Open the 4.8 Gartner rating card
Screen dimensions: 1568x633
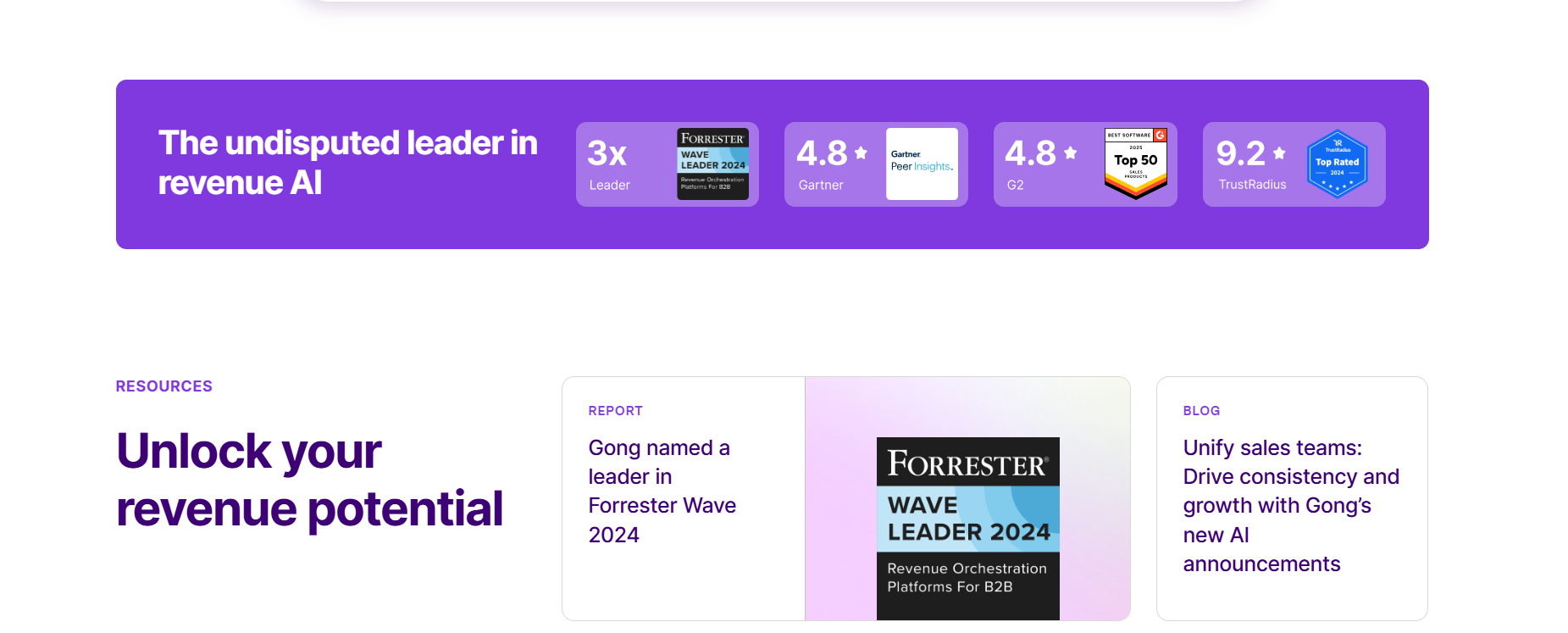pyautogui.click(x=876, y=164)
